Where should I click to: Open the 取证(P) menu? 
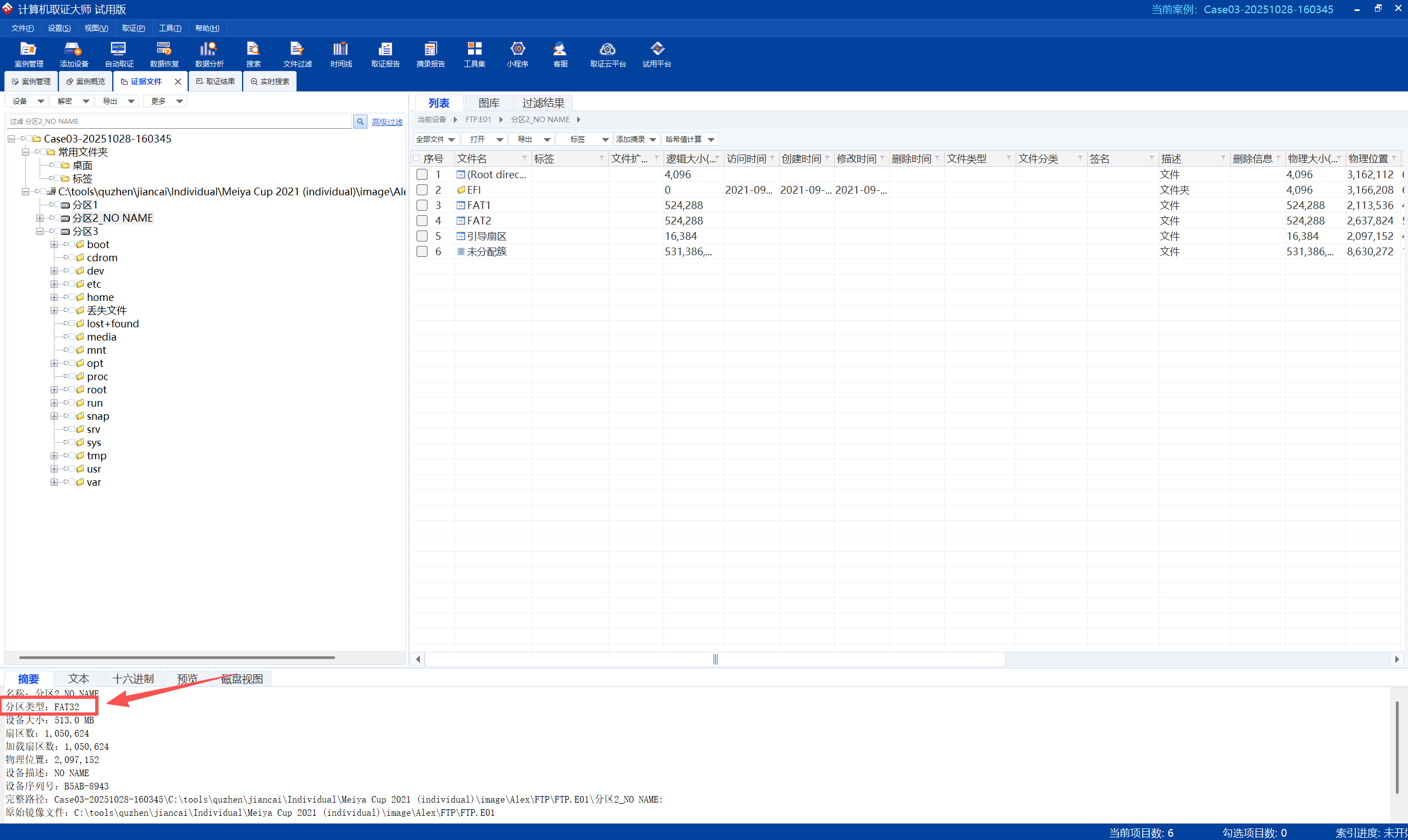tap(133, 28)
